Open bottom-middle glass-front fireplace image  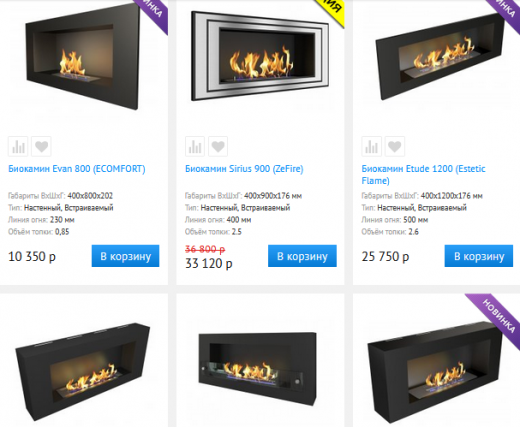(x=258, y=368)
